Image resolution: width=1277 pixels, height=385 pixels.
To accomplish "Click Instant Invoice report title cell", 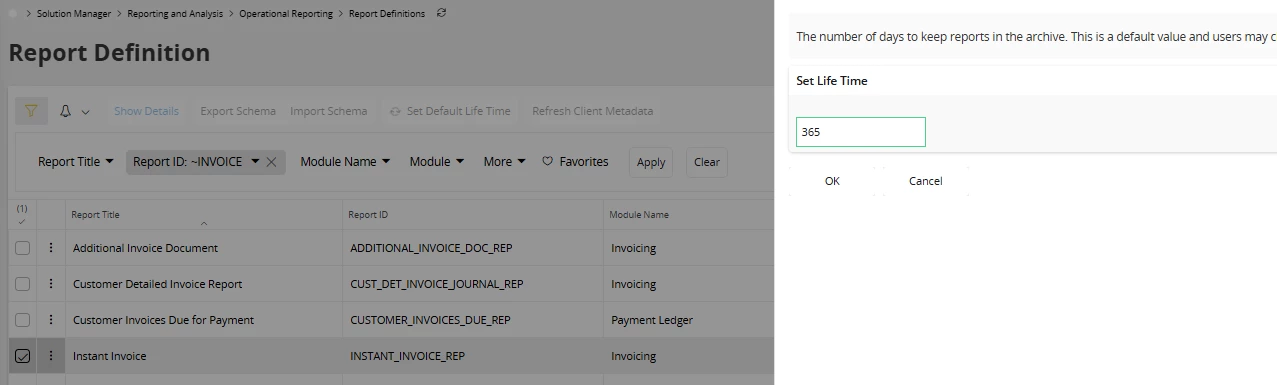I will (204, 356).
